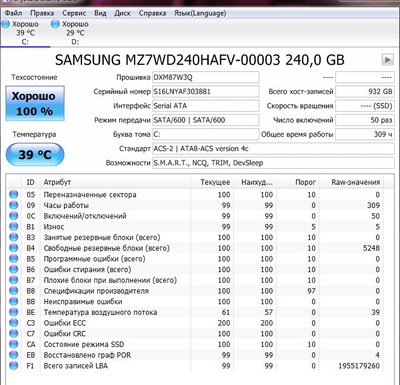Select the Состояние режима SSD attribute text
Viewport: 400px width, 385px height.
pos(84,344)
